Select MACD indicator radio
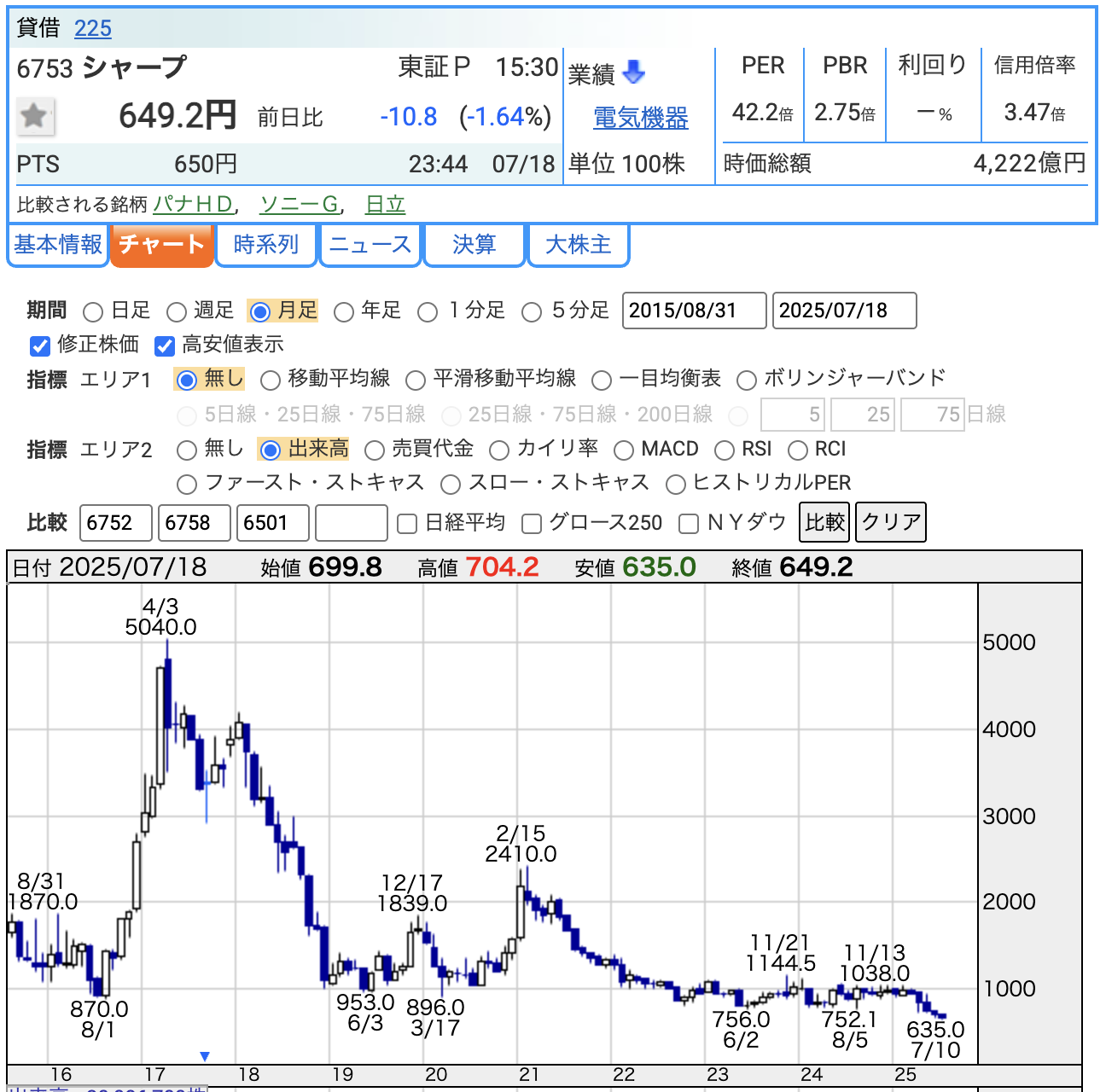1106x1092 pixels. (x=624, y=450)
